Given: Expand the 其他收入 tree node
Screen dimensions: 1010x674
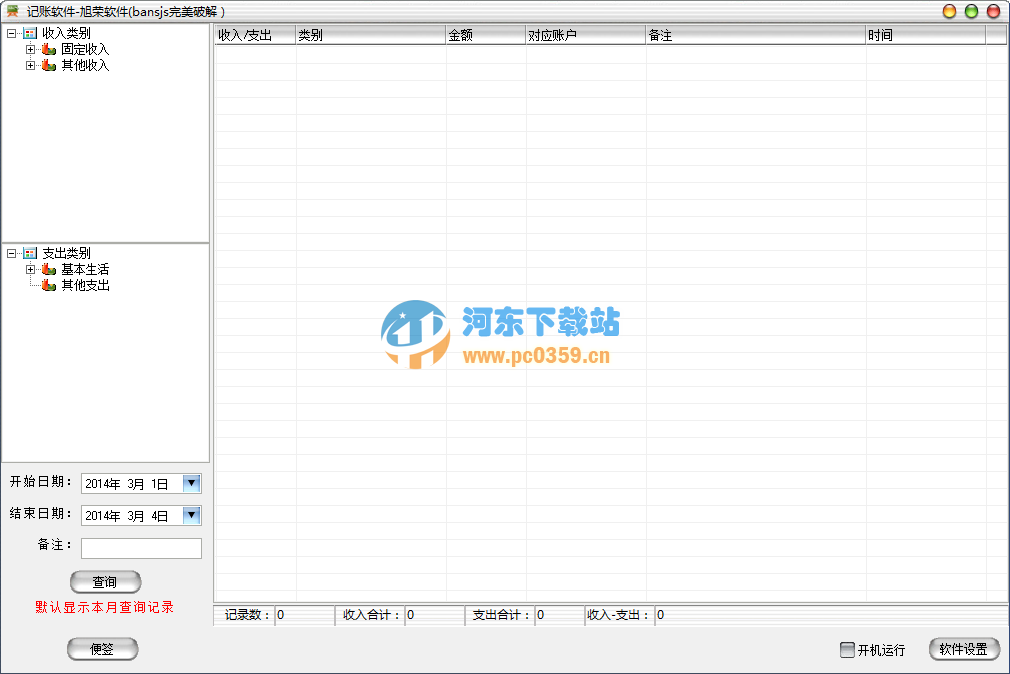Looking at the screenshot, I should (x=31, y=65).
